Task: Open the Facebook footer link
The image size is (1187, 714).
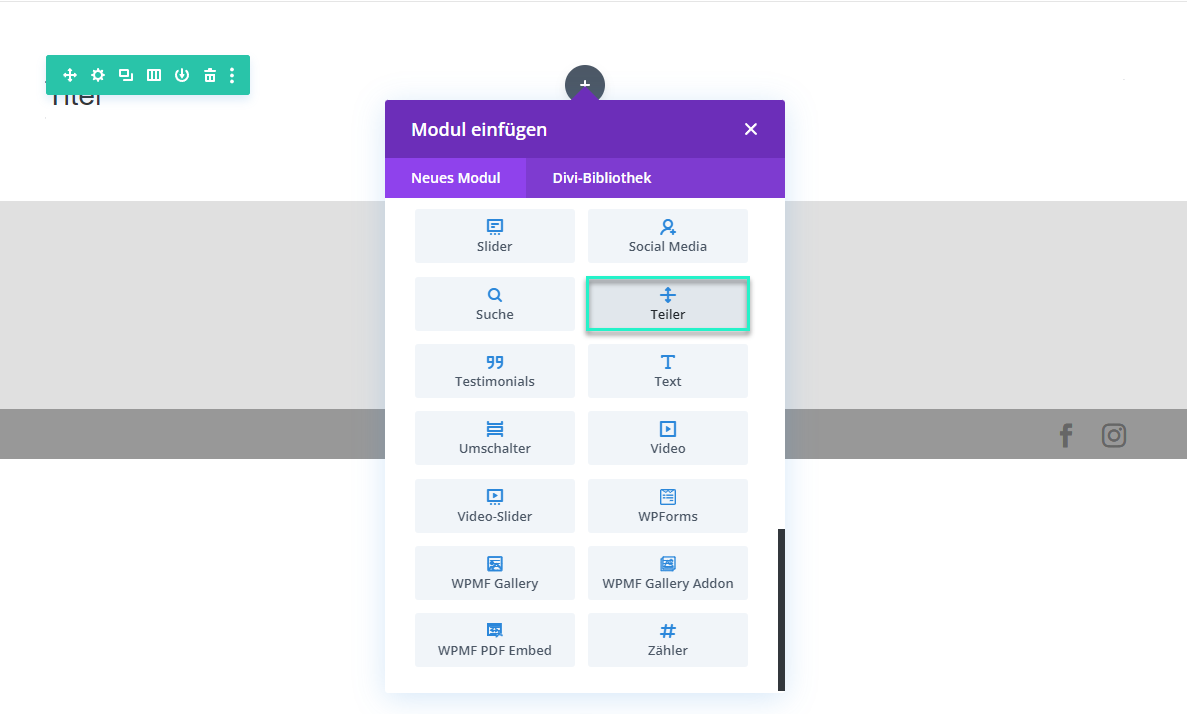Action: [1066, 435]
